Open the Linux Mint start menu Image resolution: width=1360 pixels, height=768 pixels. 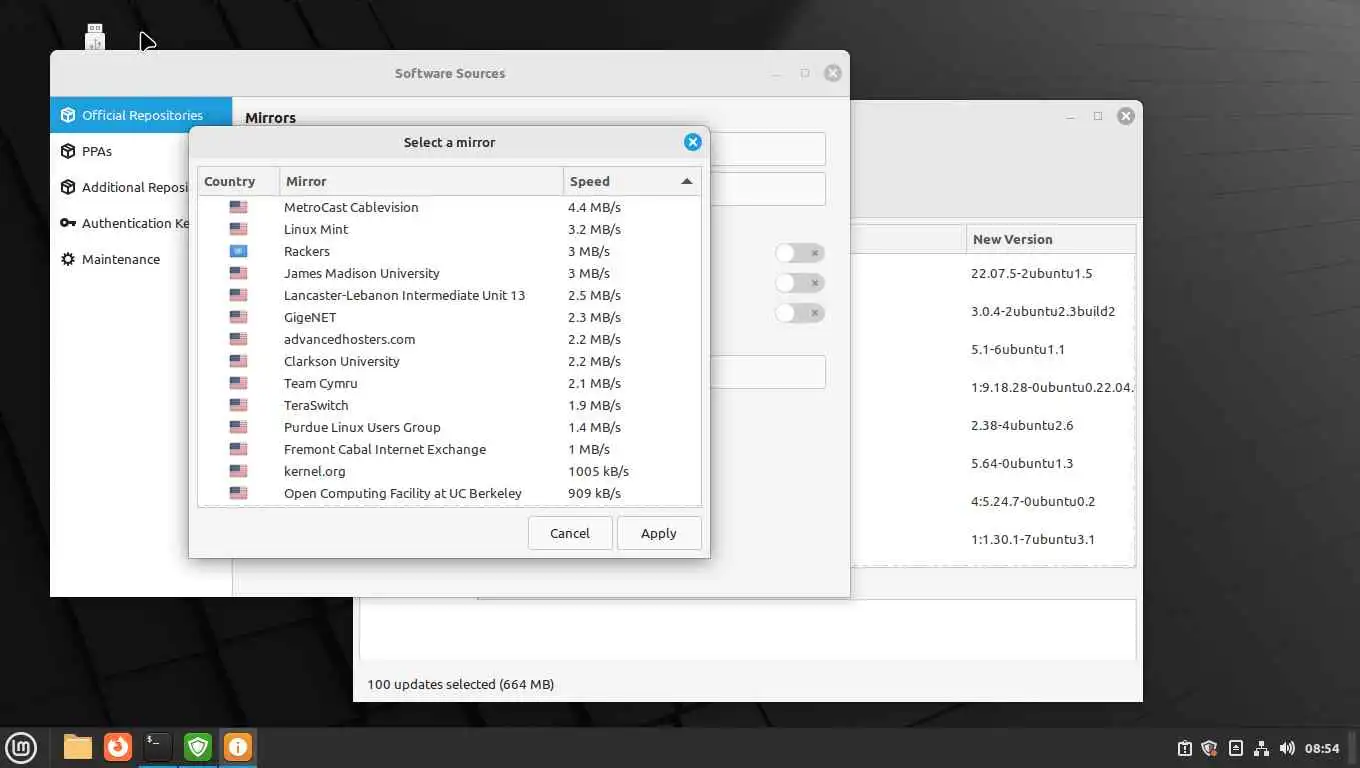click(21, 747)
